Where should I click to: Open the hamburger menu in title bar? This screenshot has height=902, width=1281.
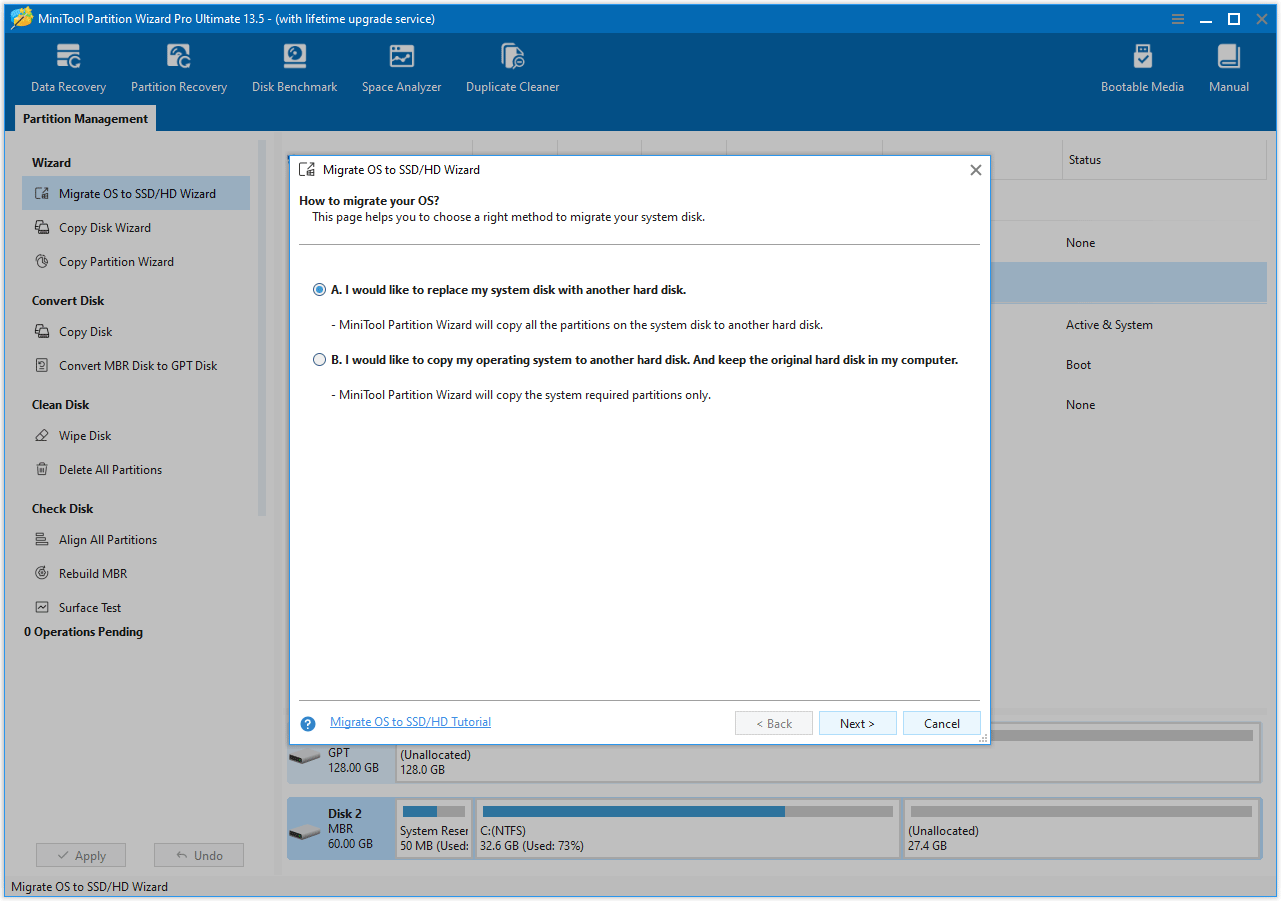pos(1177,18)
